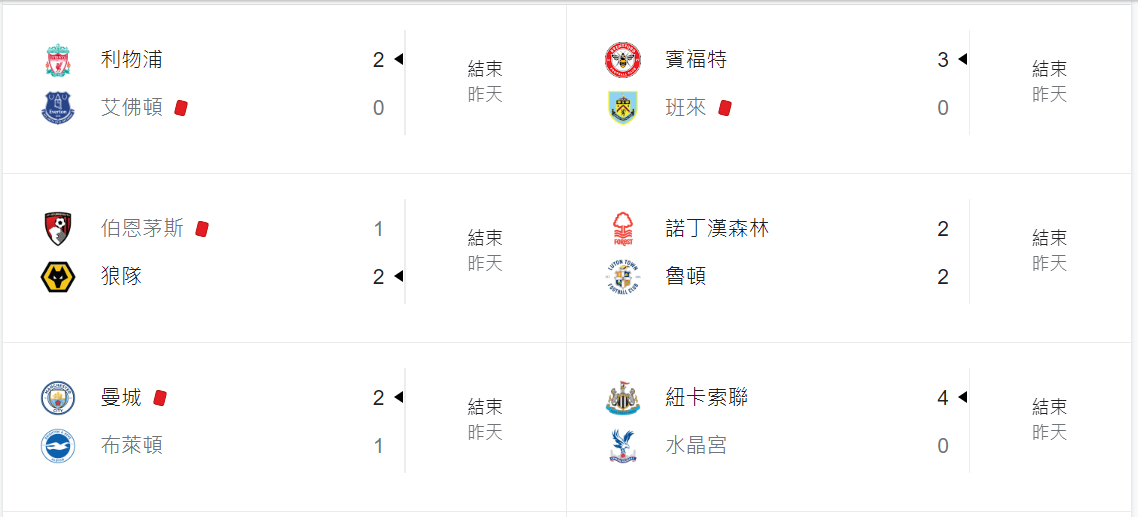1138x517 pixels.
Task: Click the Crystal Palace eagle crest
Action: pyautogui.click(x=623, y=446)
